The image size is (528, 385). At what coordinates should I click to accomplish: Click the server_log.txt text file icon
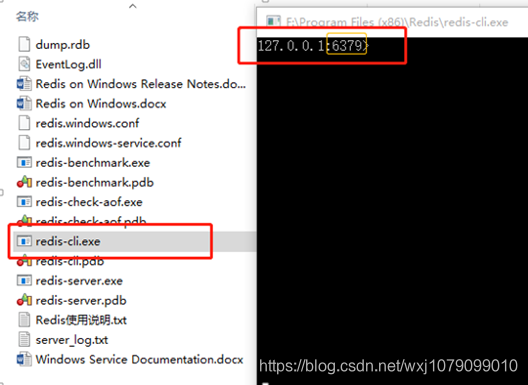(x=24, y=340)
